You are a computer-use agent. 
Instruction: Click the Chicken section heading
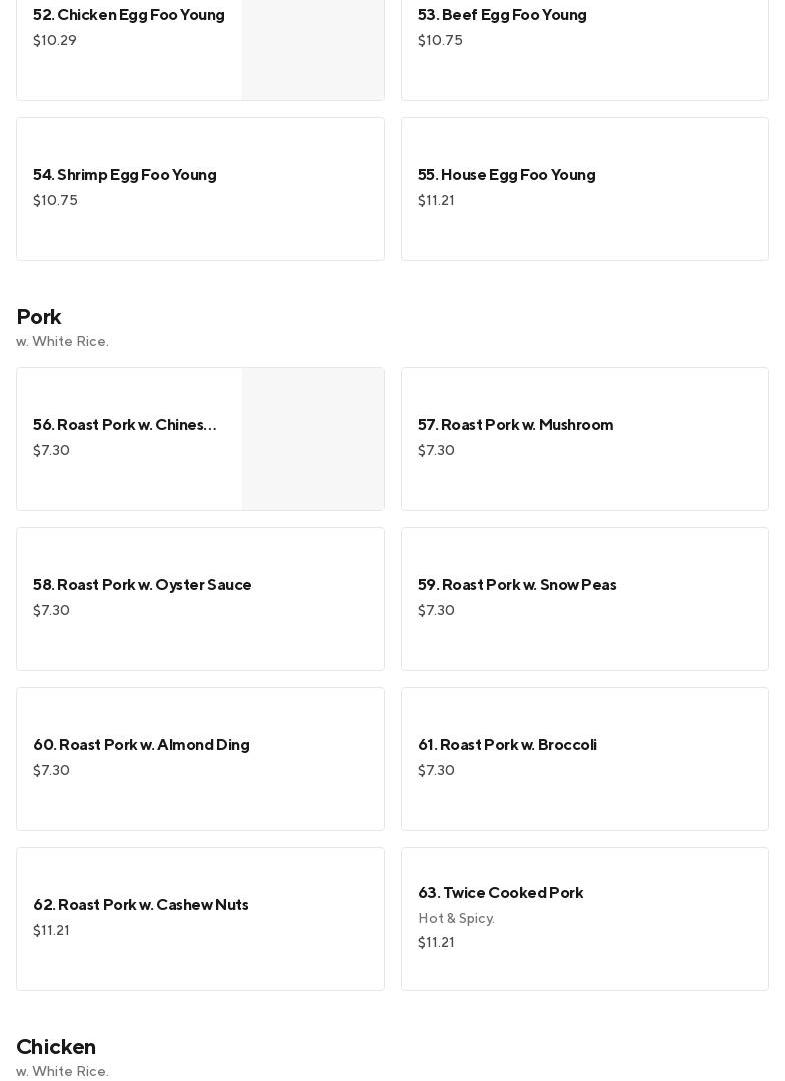click(56, 1047)
